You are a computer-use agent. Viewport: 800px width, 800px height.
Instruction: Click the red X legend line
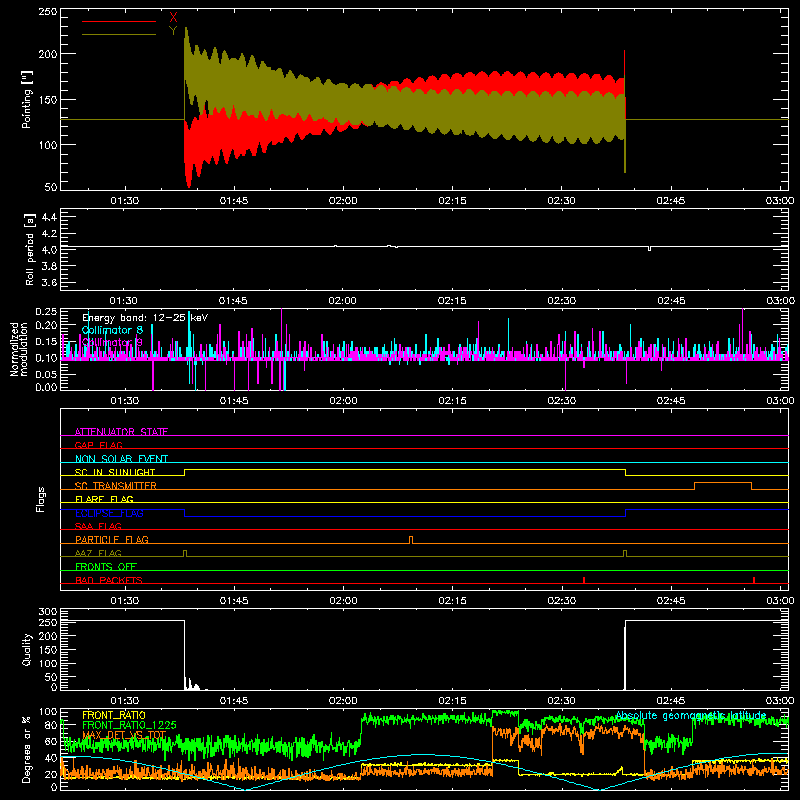pos(119,21)
